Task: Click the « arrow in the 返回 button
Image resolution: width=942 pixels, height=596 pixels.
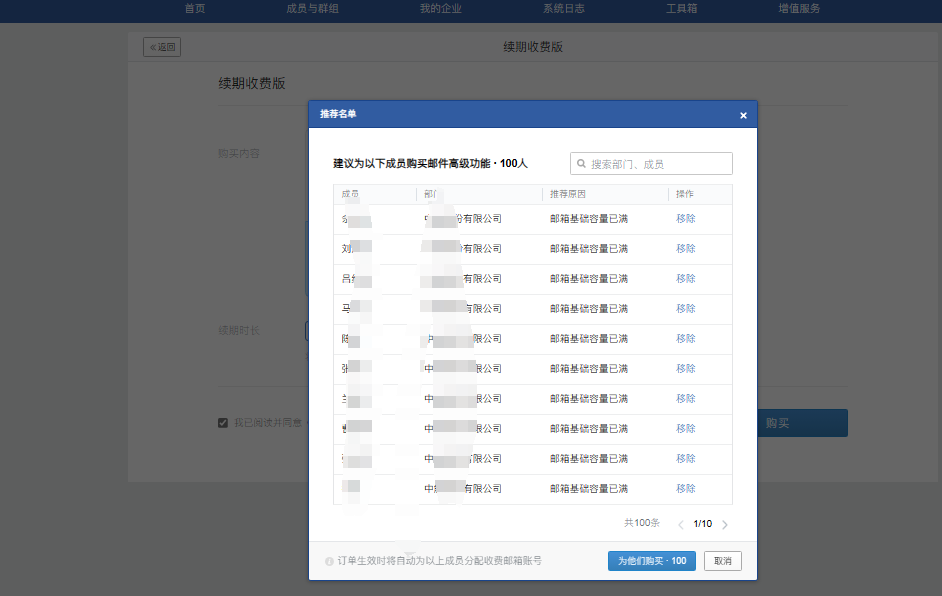Action: pos(151,46)
